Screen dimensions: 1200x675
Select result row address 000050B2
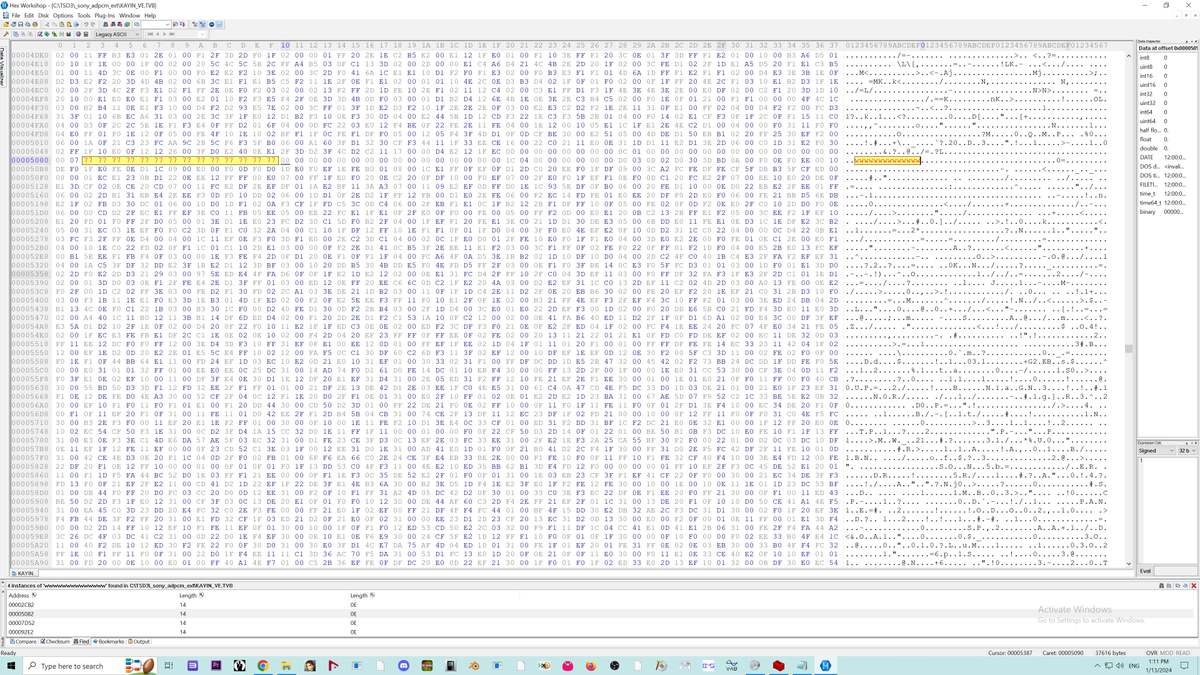click(x=22, y=614)
